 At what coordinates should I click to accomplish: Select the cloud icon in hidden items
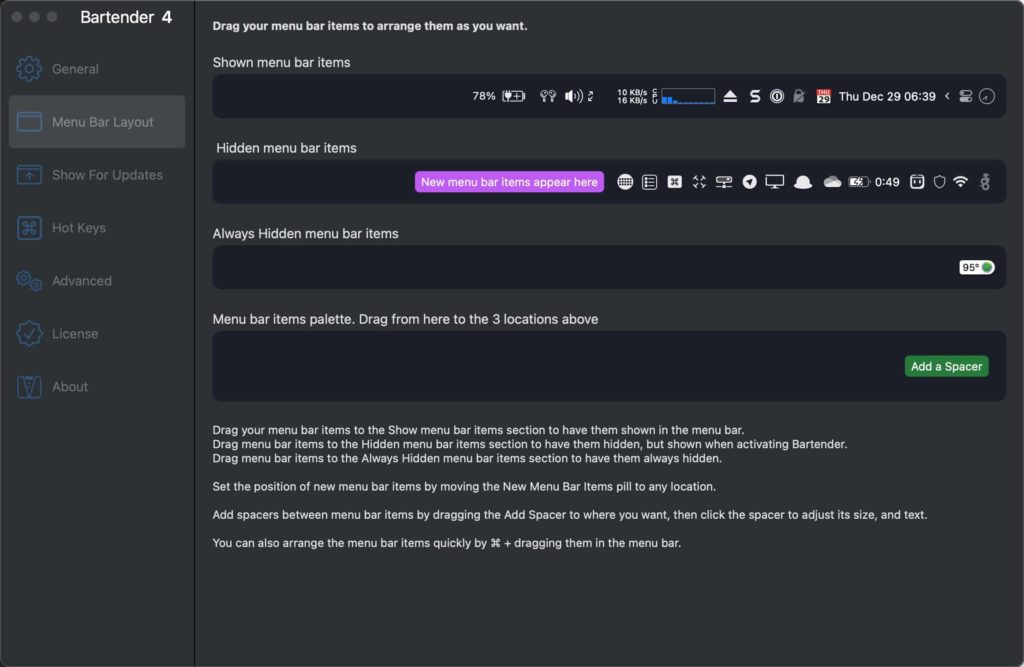(832, 182)
